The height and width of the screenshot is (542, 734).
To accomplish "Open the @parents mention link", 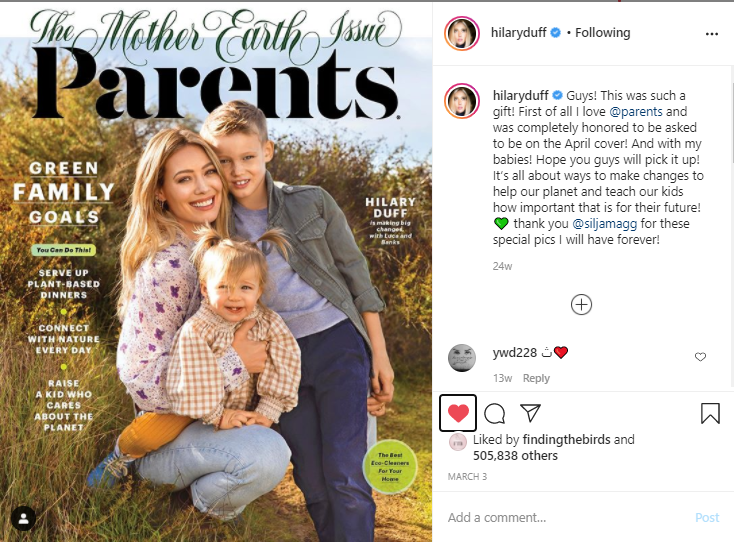I will pos(636,111).
